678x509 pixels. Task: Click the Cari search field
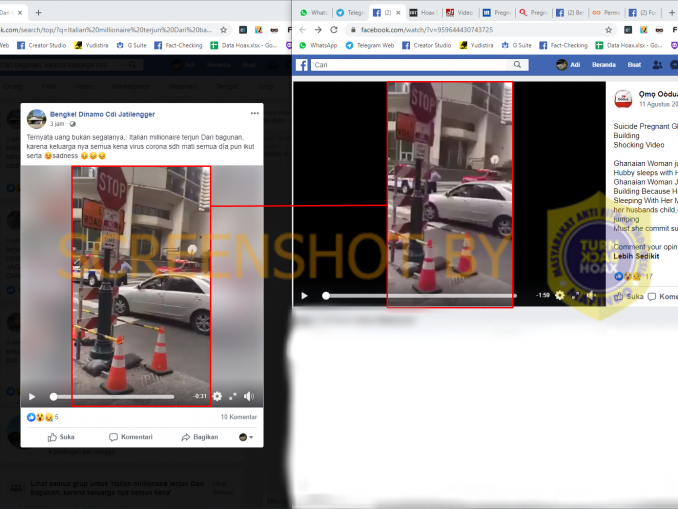[409, 65]
